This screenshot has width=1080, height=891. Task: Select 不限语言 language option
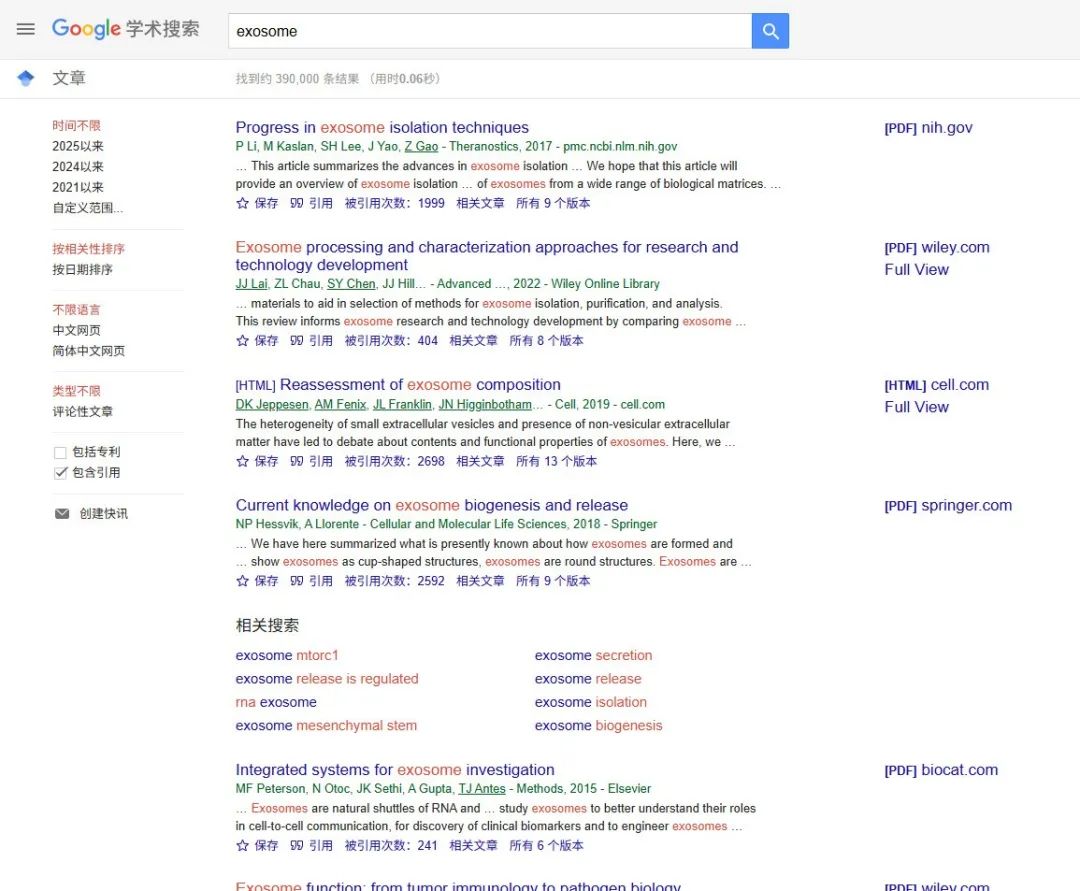(x=76, y=309)
